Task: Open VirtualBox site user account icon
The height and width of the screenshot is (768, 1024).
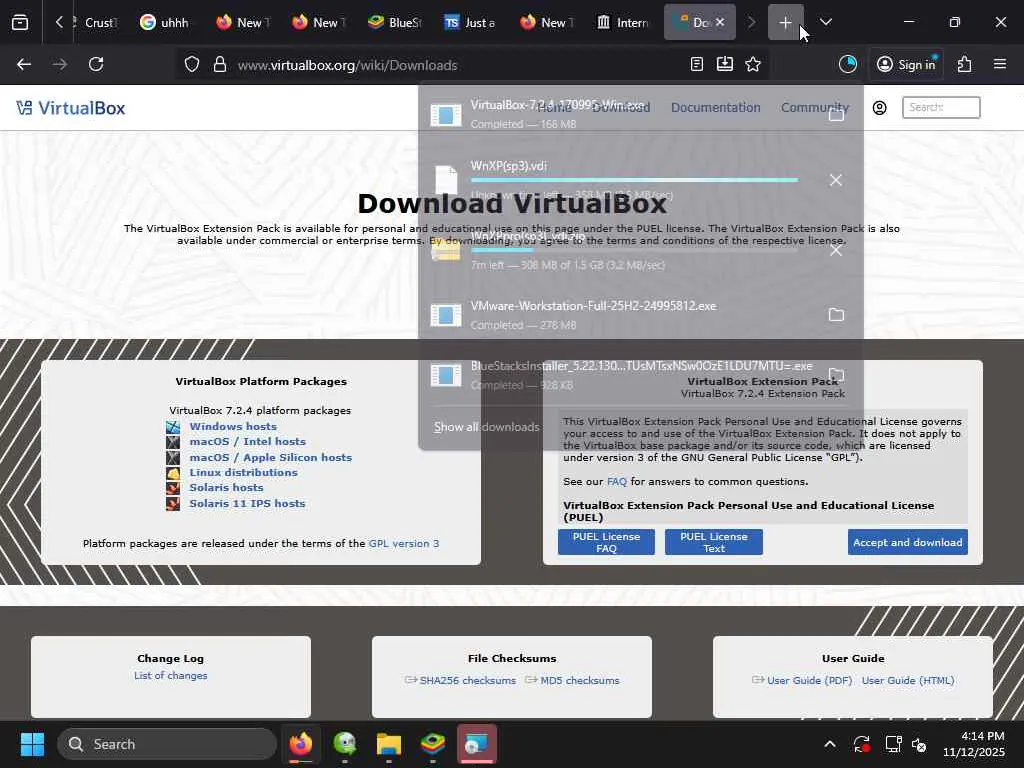Action: (880, 108)
